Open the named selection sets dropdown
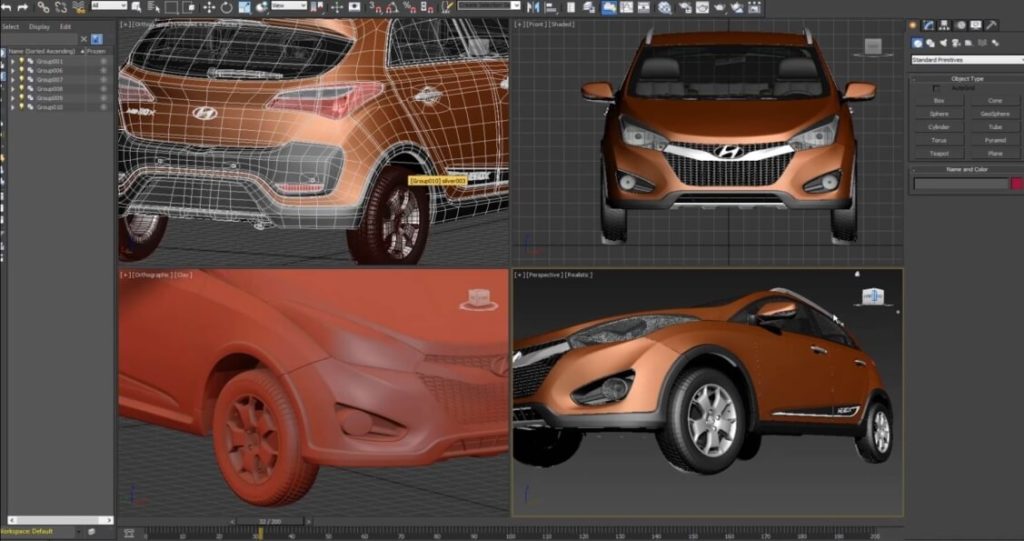This screenshot has width=1024, height=541. tap(488, 5)
